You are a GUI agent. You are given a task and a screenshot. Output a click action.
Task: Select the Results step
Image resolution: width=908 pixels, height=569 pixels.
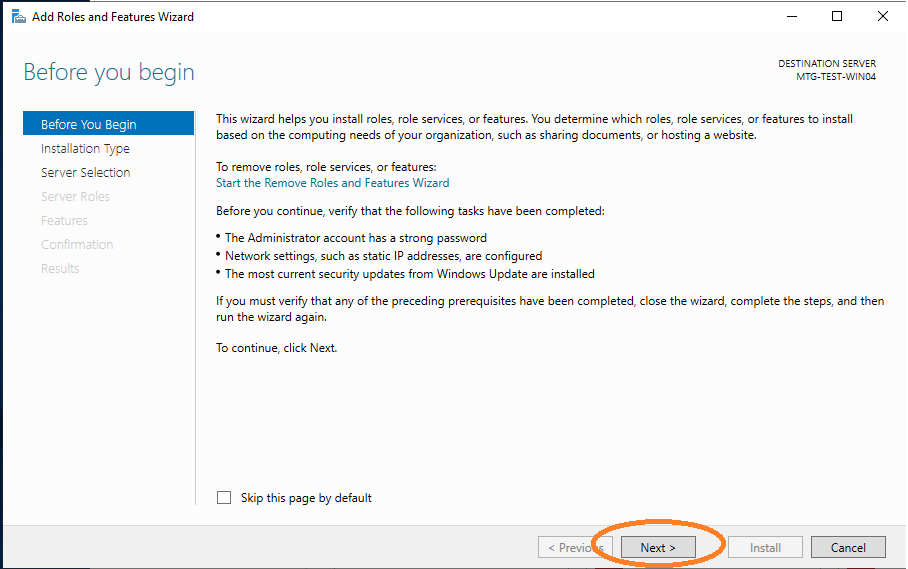tap(60, 268)
